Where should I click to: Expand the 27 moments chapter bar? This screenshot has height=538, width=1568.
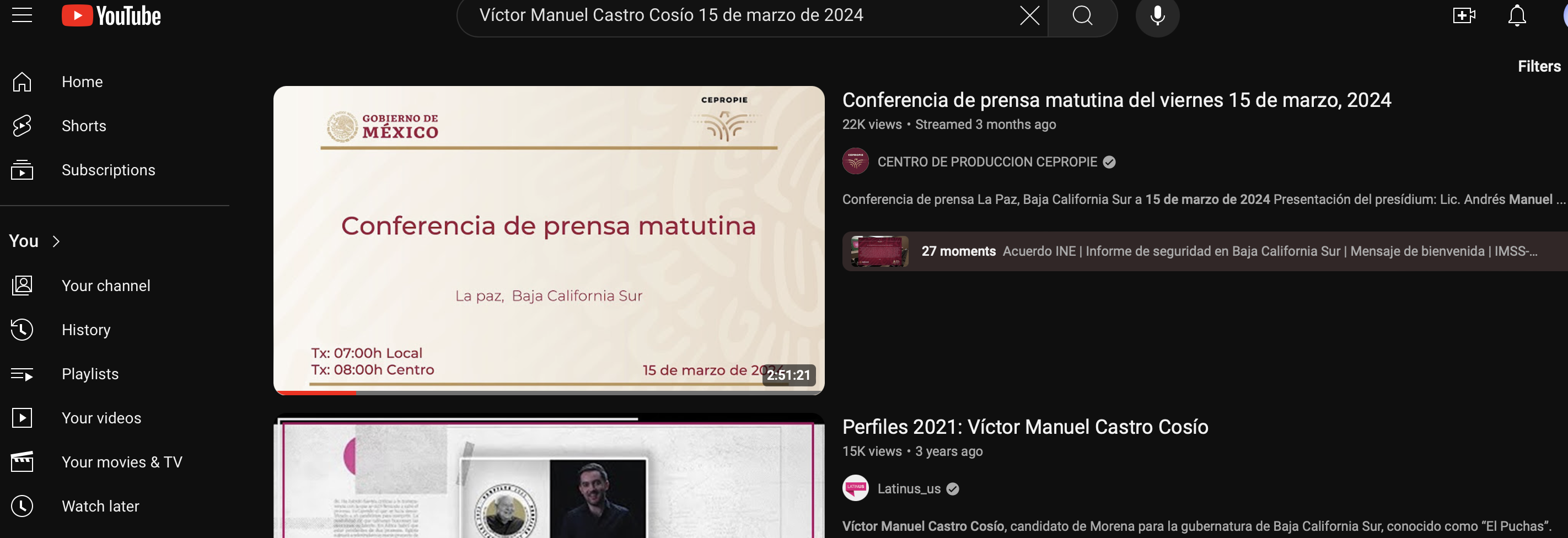pos(1205,251)
